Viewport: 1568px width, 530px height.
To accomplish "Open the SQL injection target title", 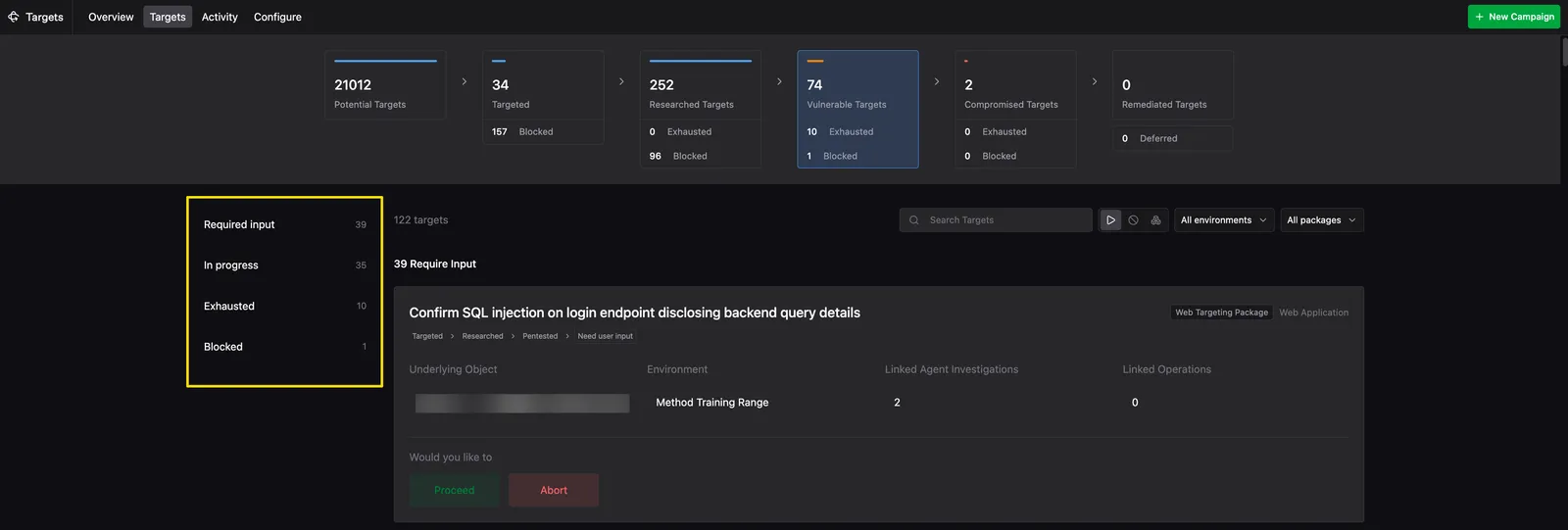I will pos(634,313).
